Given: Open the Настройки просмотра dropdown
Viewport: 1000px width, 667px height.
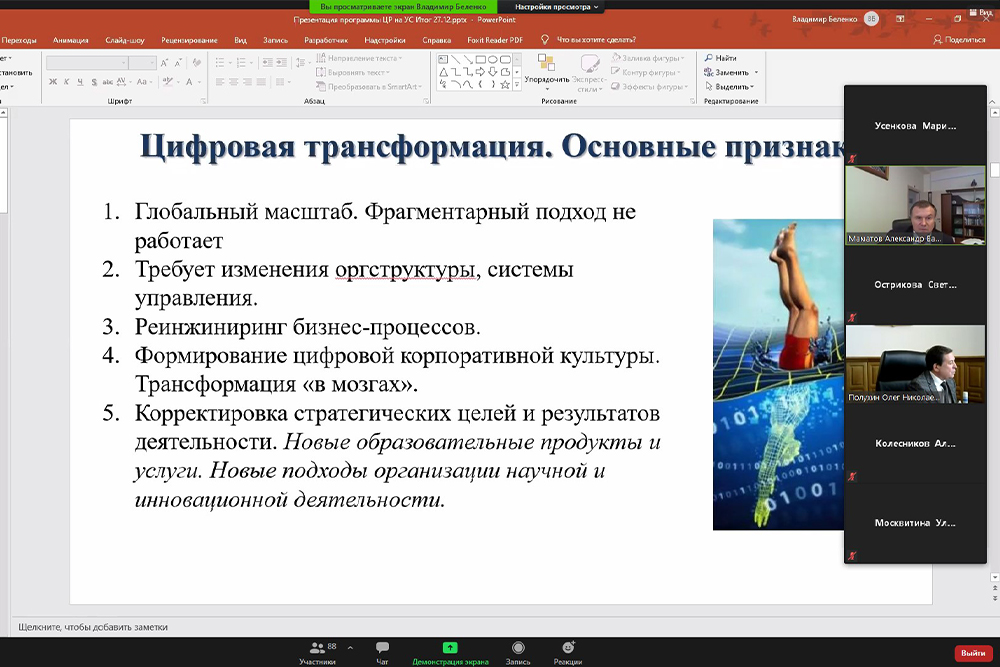Looking at the screenshot, I should tap(557, 6).
